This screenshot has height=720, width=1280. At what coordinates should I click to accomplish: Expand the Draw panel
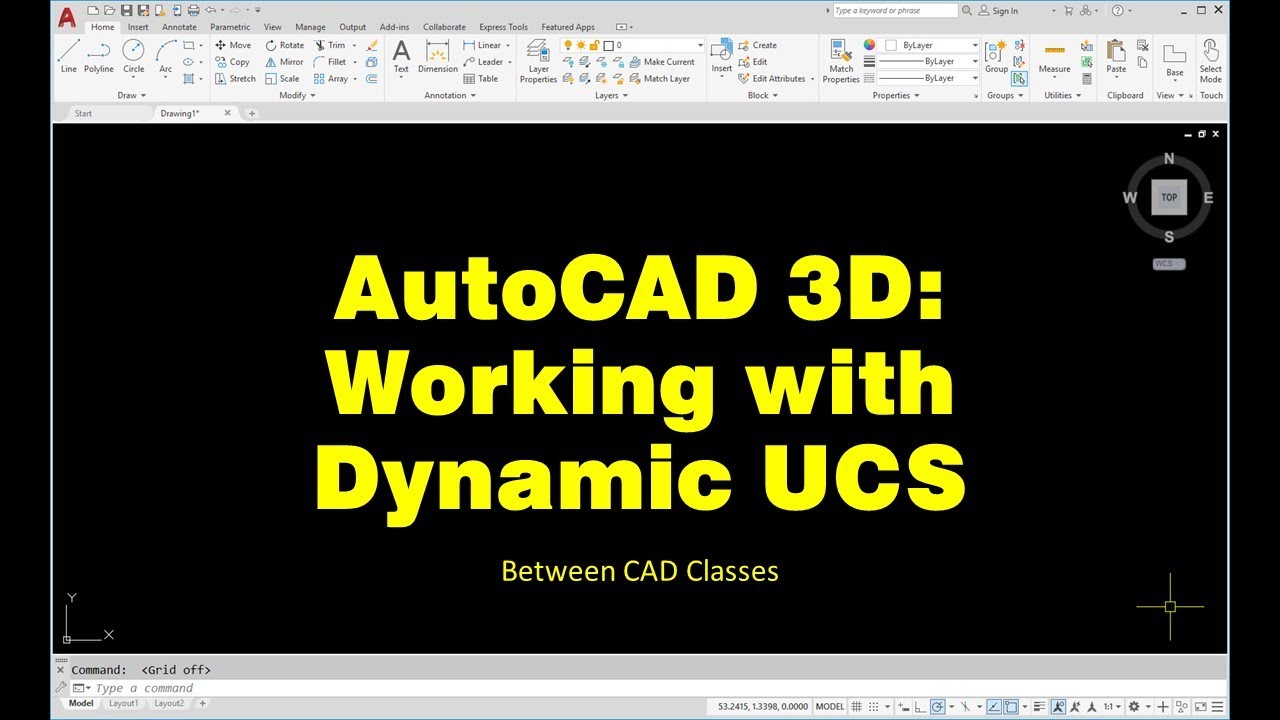[x=131, y=96]
